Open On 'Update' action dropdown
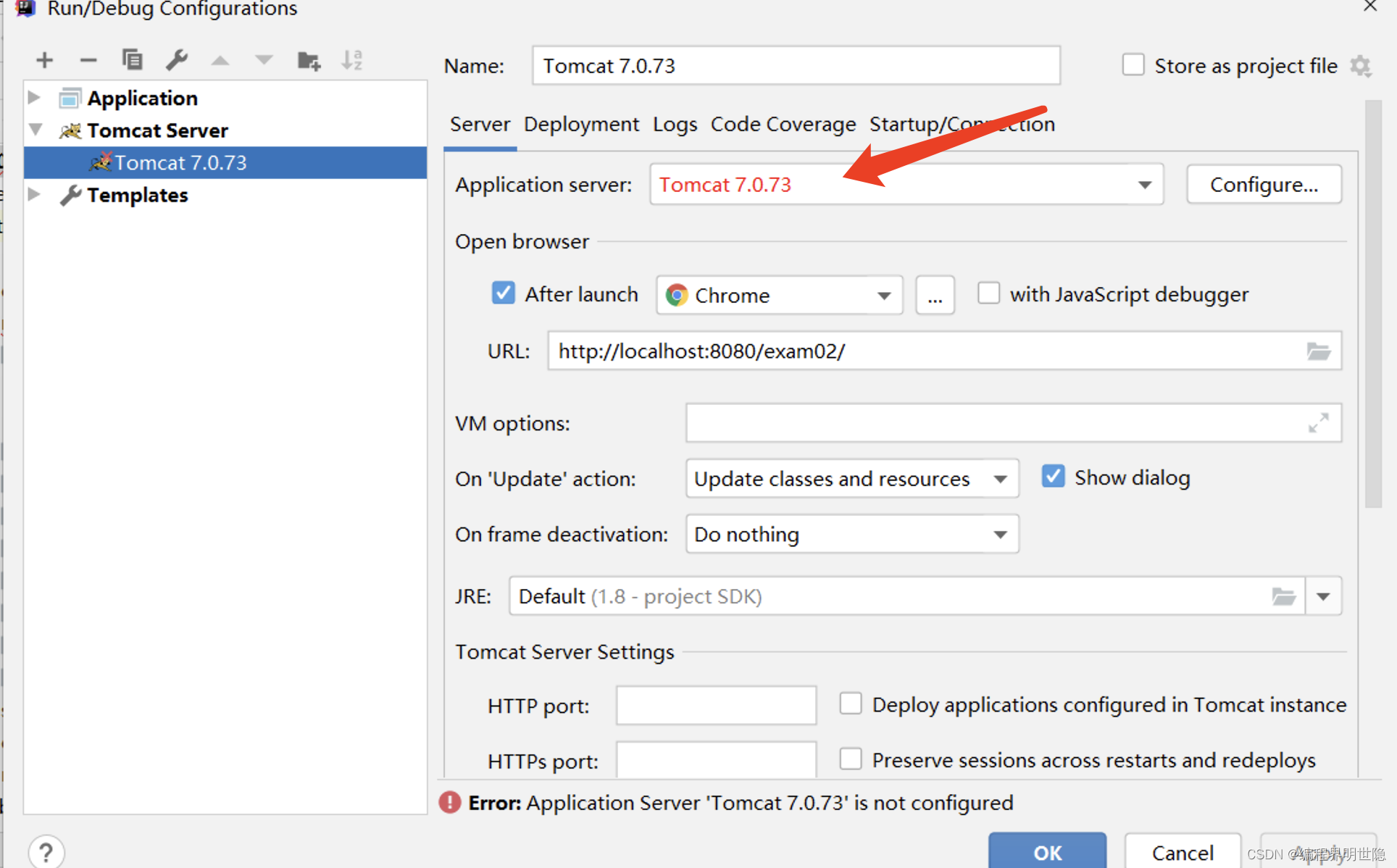 [x=1000, y=479]
